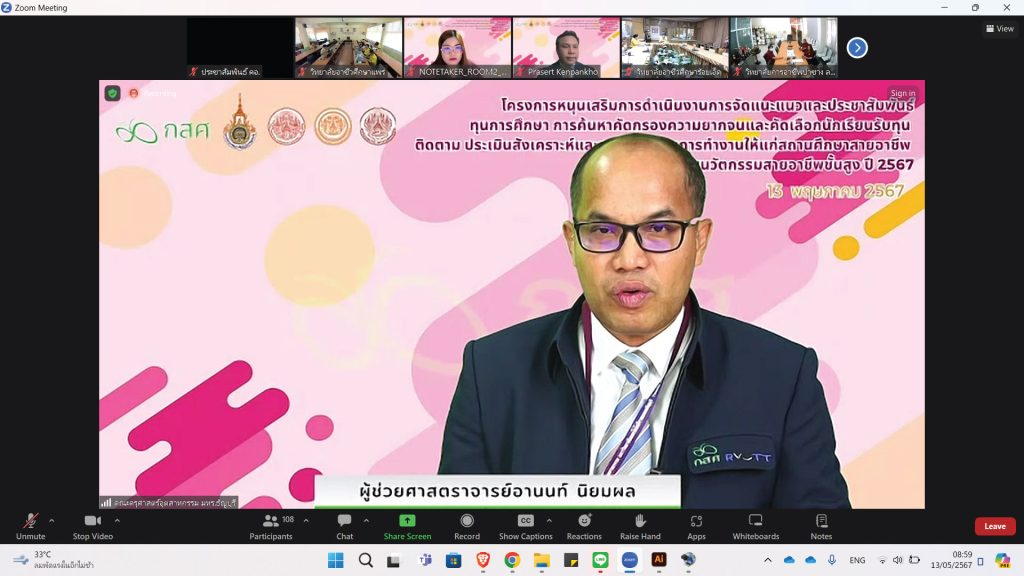The image size is (1024, 576).
Task: Click the green Share Screen button
Action: 407,526
